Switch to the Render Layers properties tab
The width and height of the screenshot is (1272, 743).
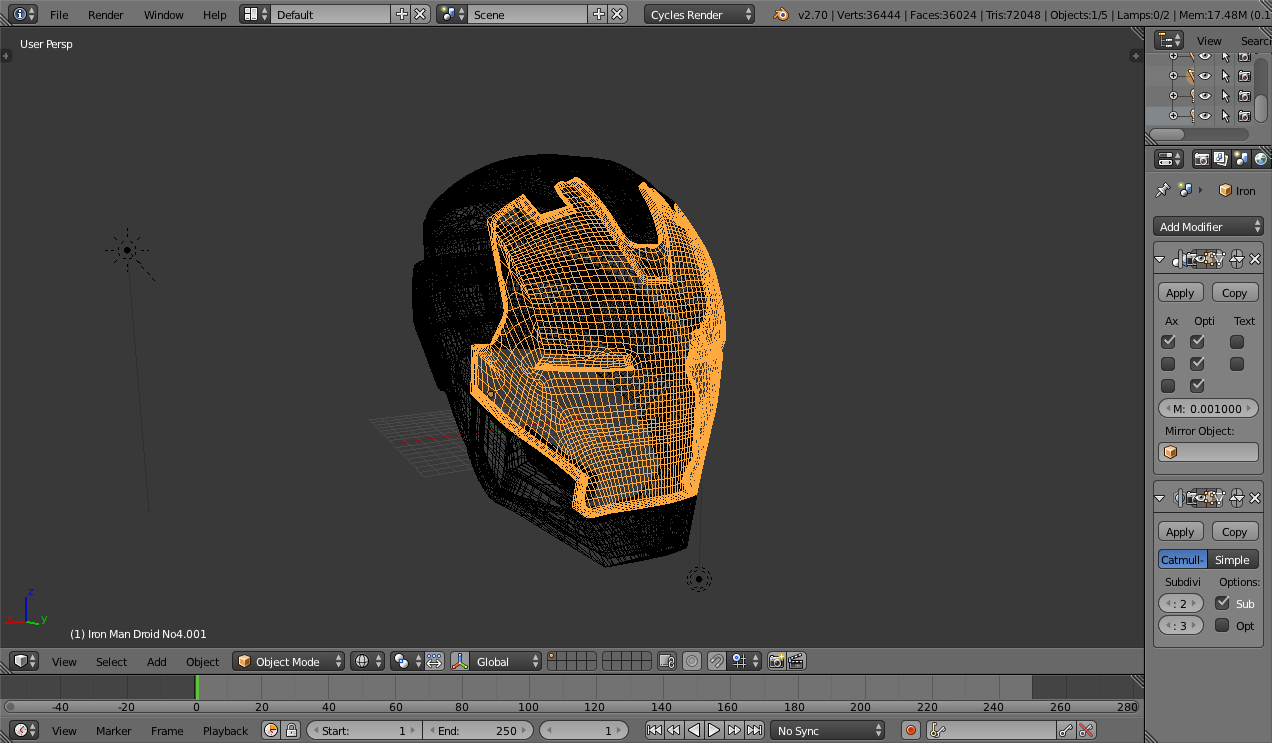tap(1221, 159)
